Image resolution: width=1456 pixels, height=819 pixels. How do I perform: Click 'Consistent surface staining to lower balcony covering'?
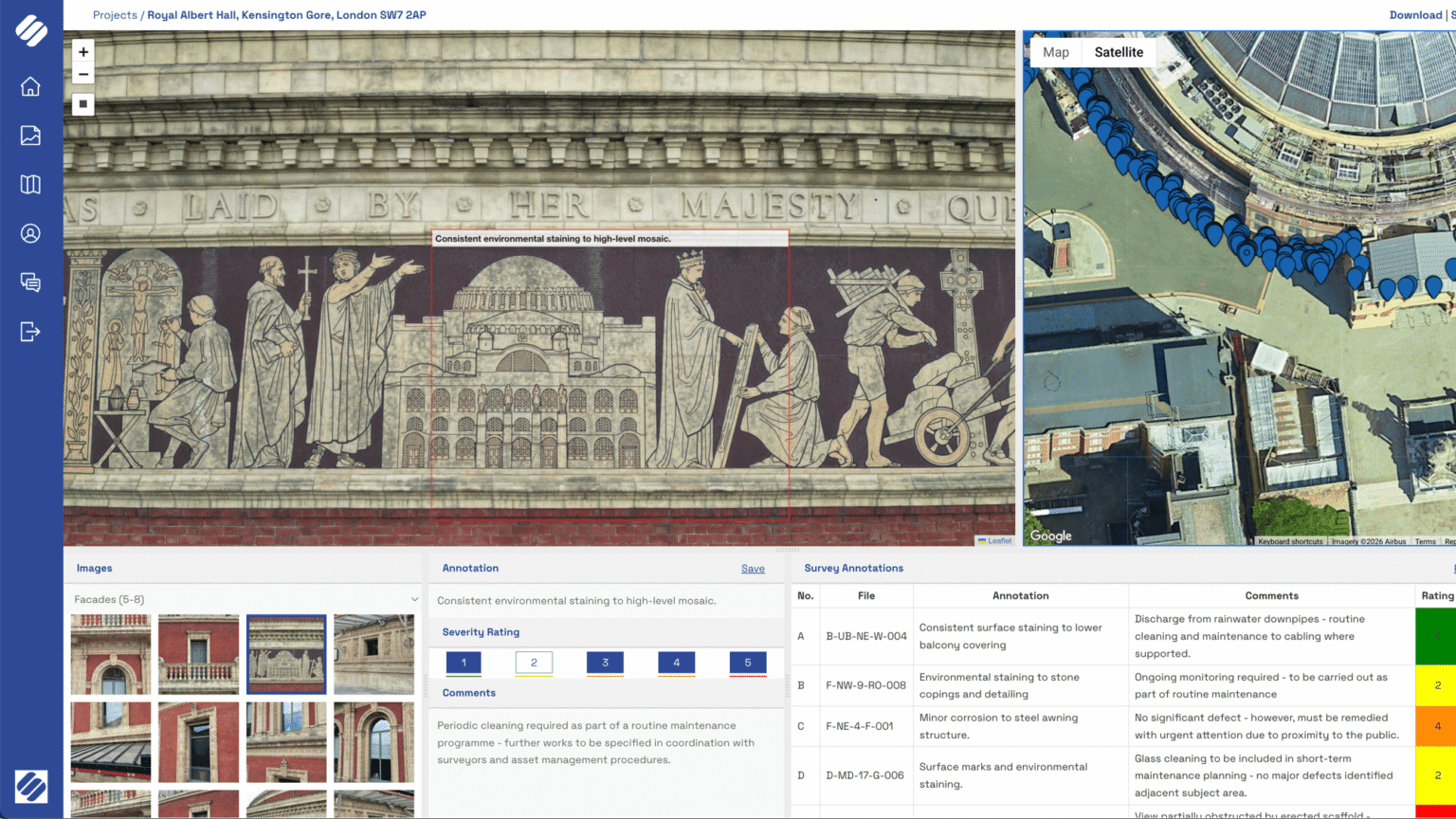click(x=1010, y=636)
